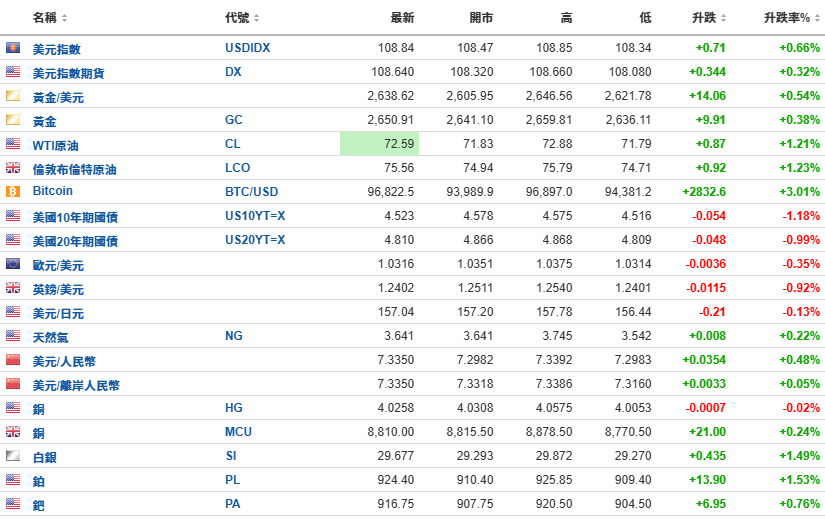Viewport: 825px width, 519px height.
Task: Sort by the 代號 column arrows
Action: (x=256, y=18)
